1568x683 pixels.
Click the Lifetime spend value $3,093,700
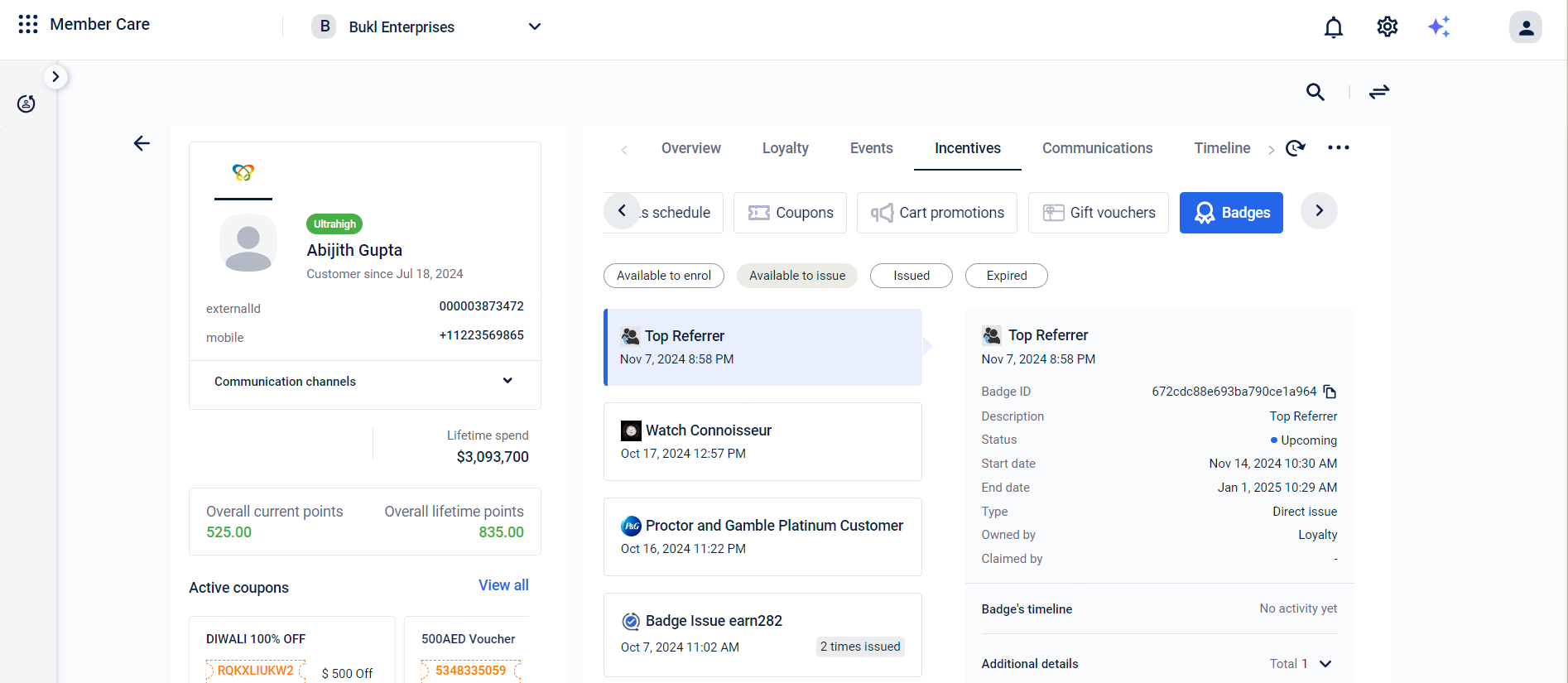(493, 457)
